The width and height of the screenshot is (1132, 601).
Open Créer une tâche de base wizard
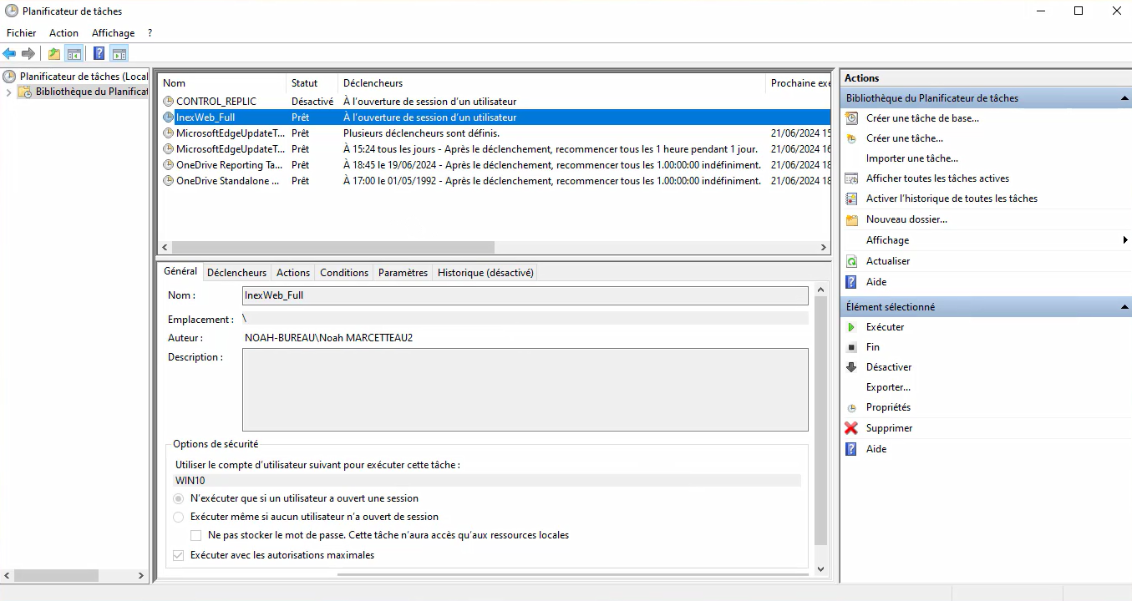click(921, 118)
